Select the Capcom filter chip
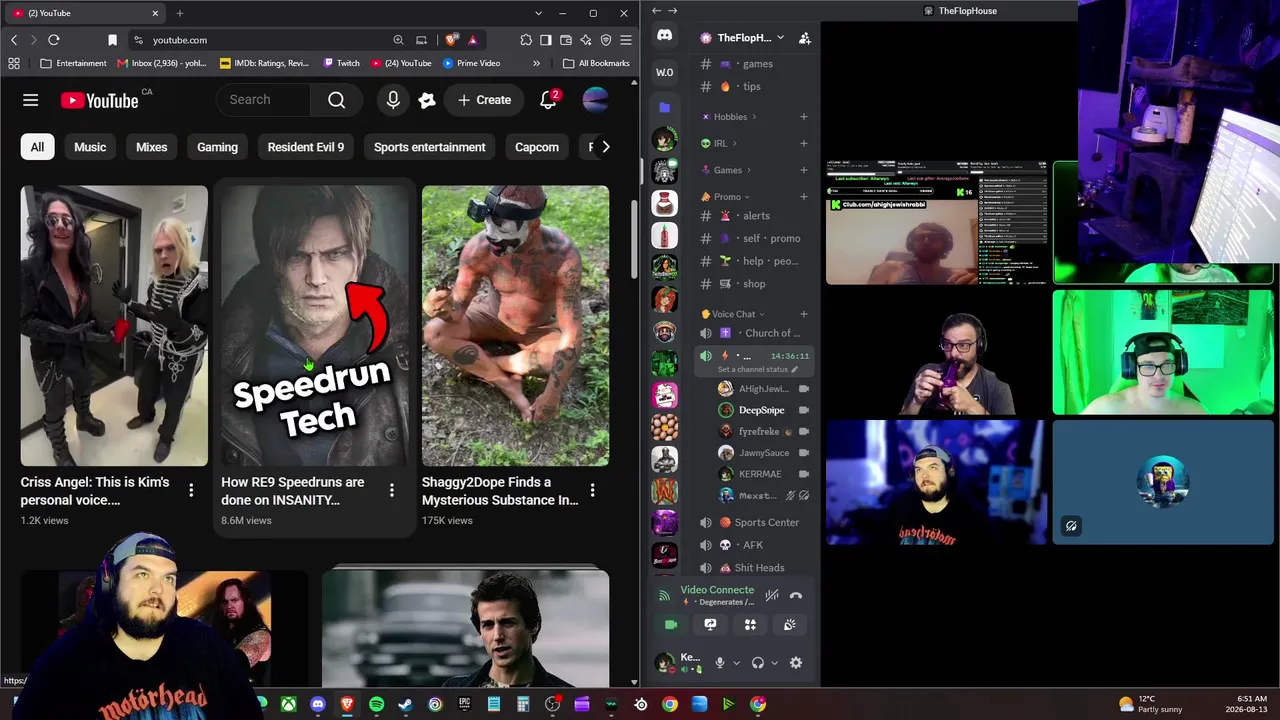This screenshot has width=1280, height=720. point(537,147)
